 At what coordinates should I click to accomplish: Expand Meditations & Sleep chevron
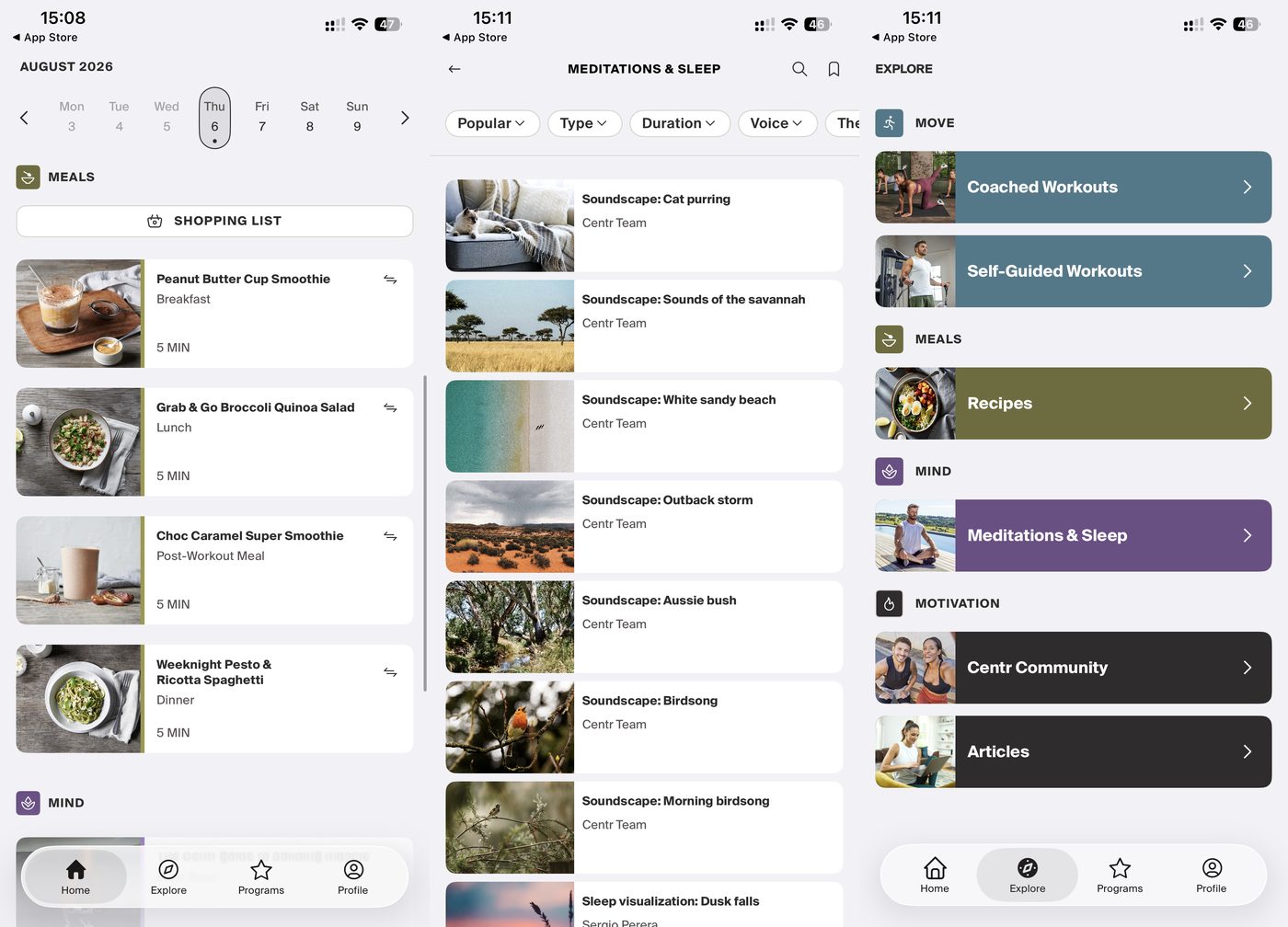point(1248,536)
